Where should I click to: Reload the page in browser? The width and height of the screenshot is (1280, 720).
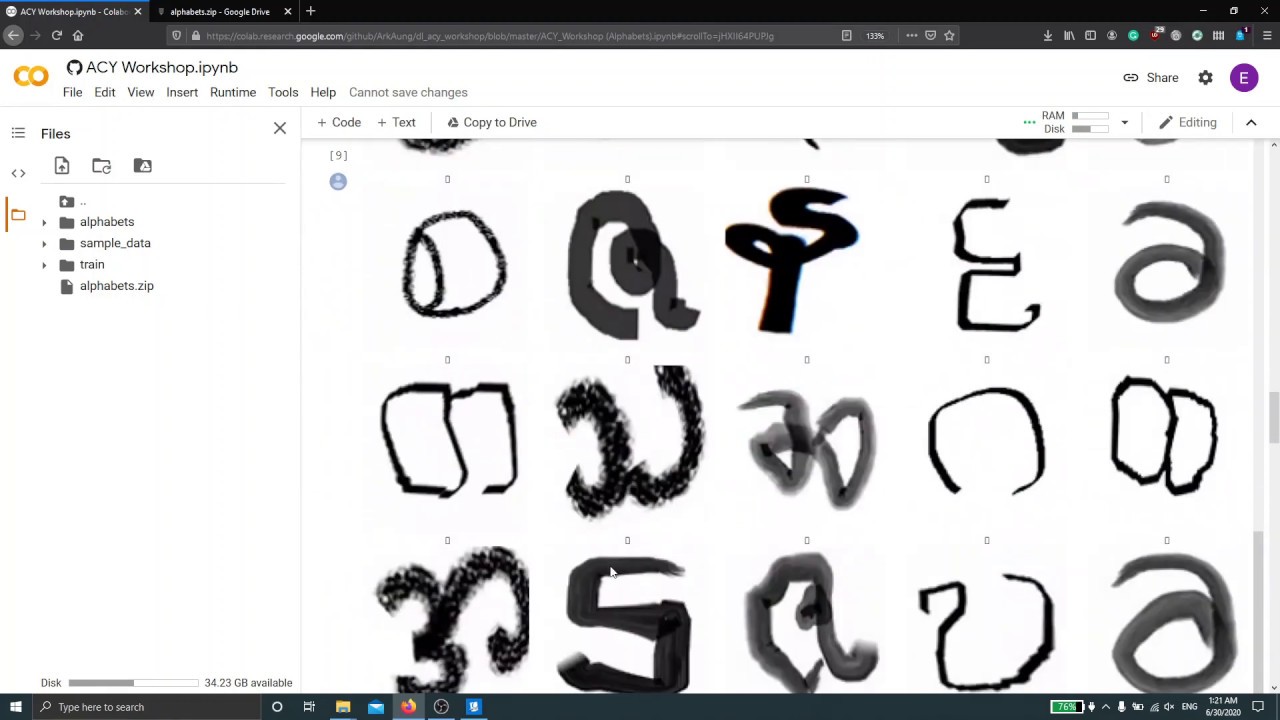tap(57, 35)
